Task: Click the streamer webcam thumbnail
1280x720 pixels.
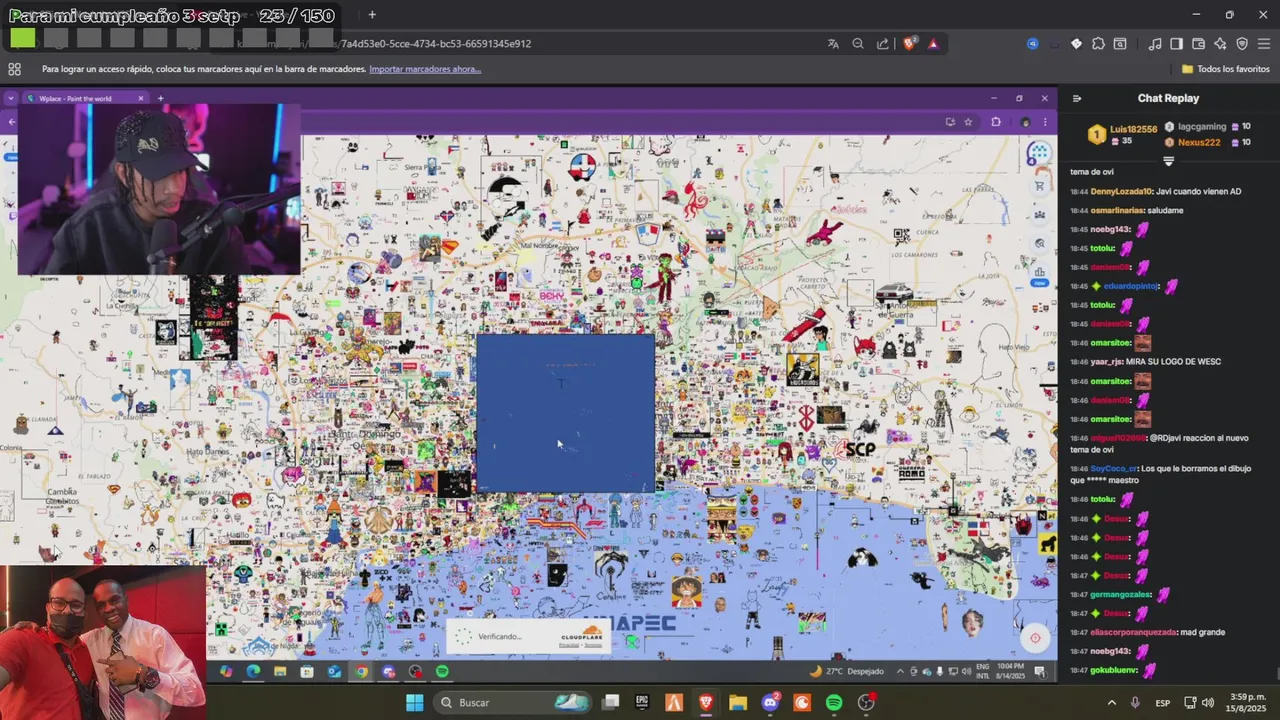Action: click(159, 189)
